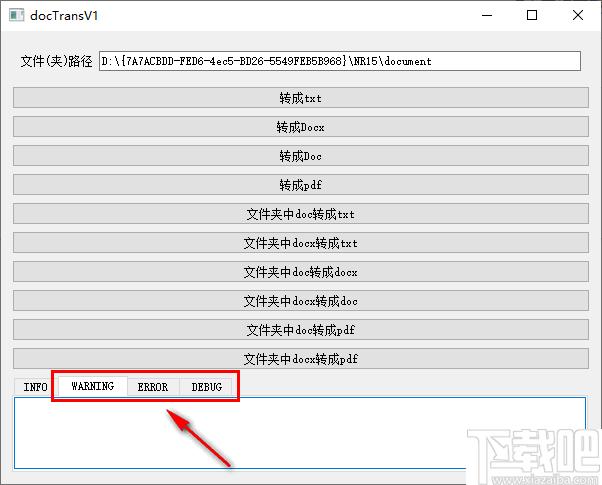Image resolution: width=602 pixels, height=485 pixels.
Task: Click the 转成txt button
Action: click(301, 98)
